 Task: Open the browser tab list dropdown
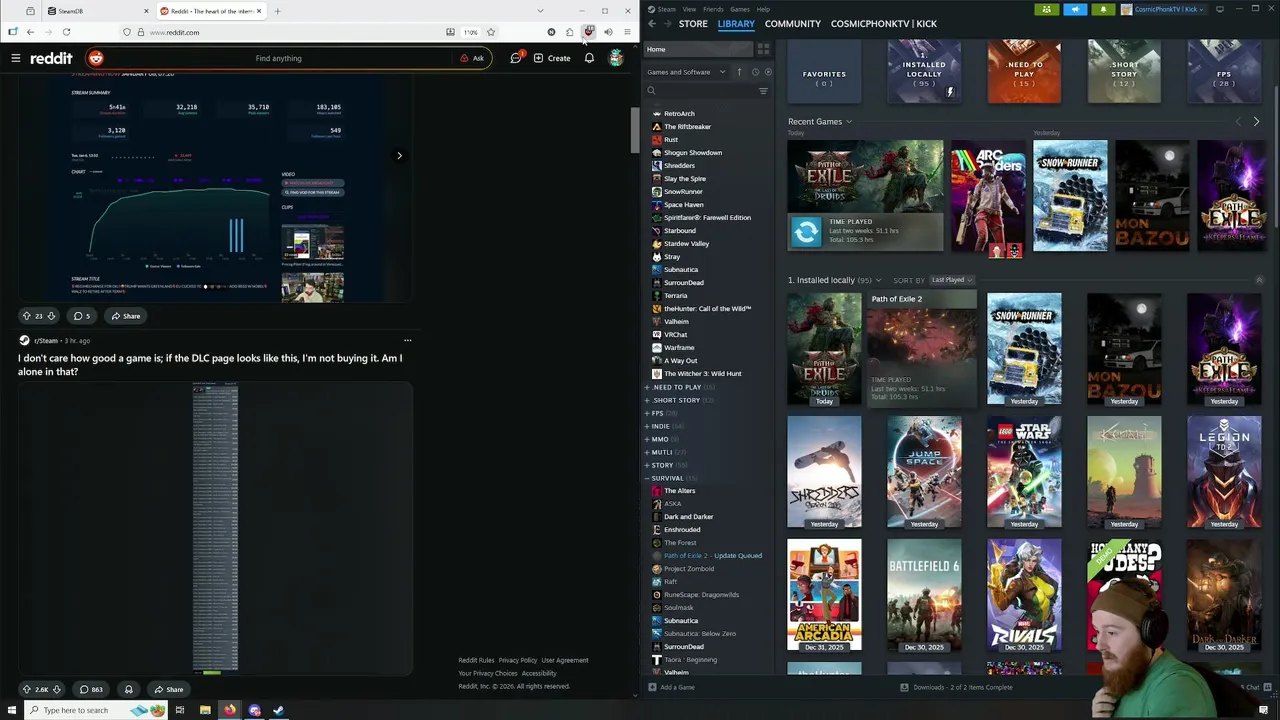pyautogui.click(x=540, y=11)
